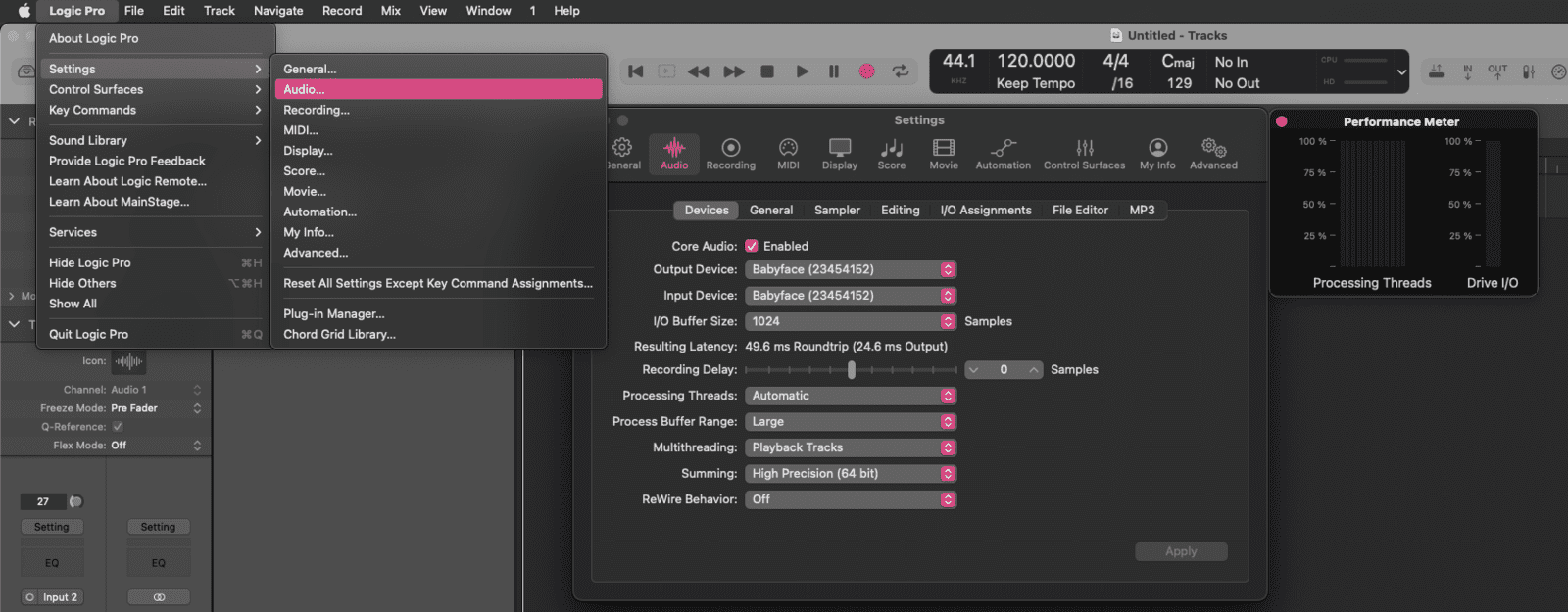Screen dimensions: 1568x612
Task: Open the Summing dropdown
Action: click(x=851, y=473)
